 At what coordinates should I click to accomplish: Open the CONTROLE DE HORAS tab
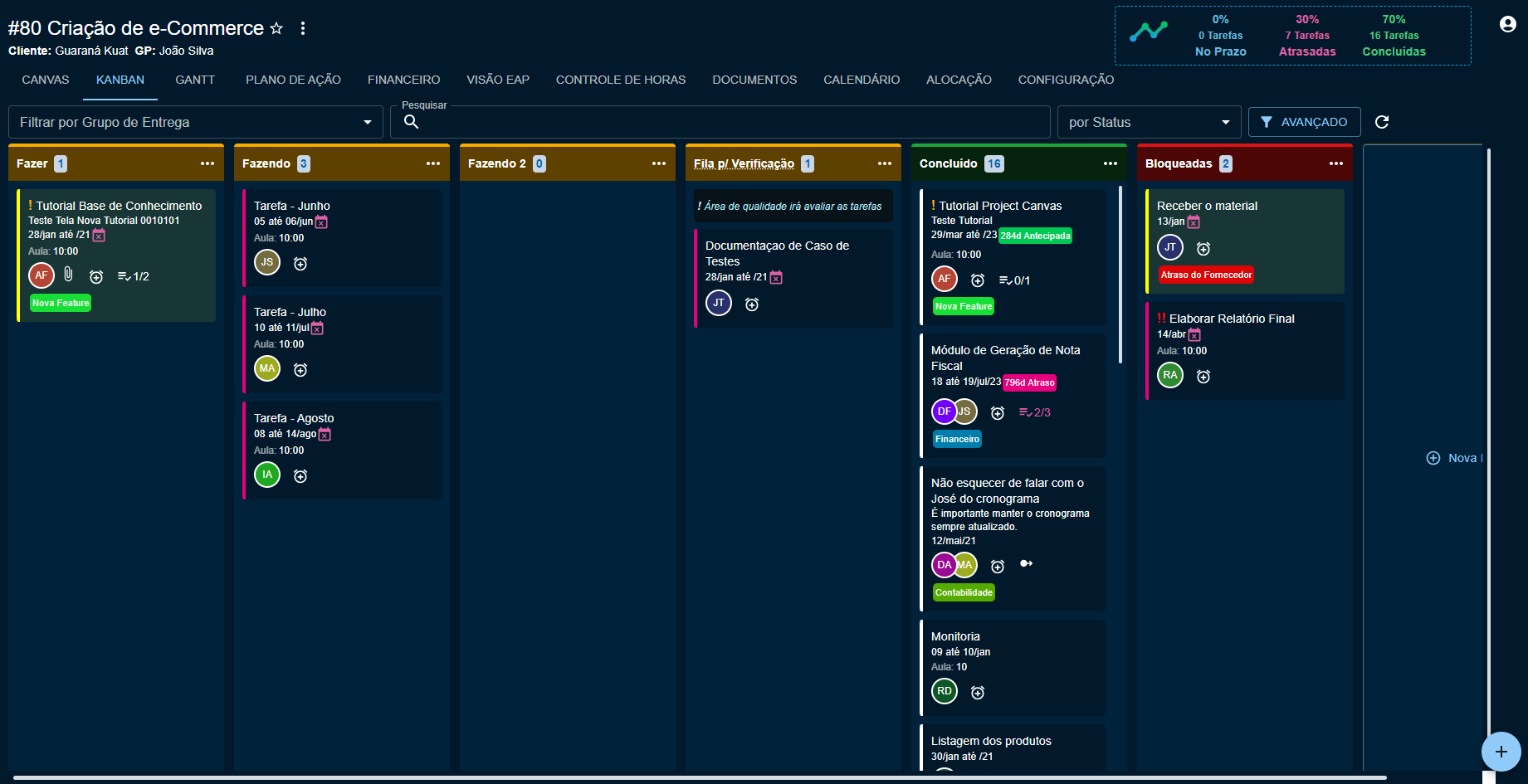coord(621,80)
